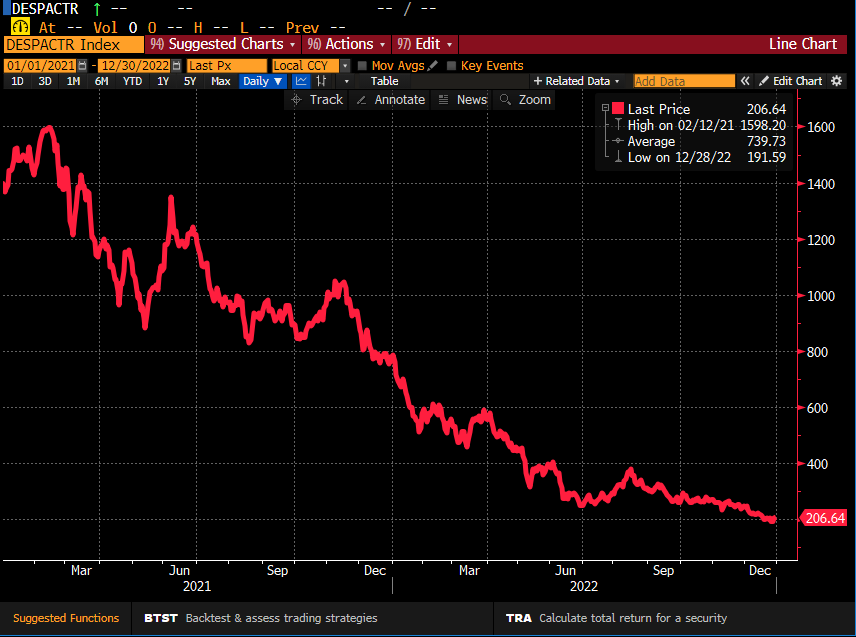Viewport: 856px width, 637px height.
Task: Switch to Table view
Action: point(384,81)
